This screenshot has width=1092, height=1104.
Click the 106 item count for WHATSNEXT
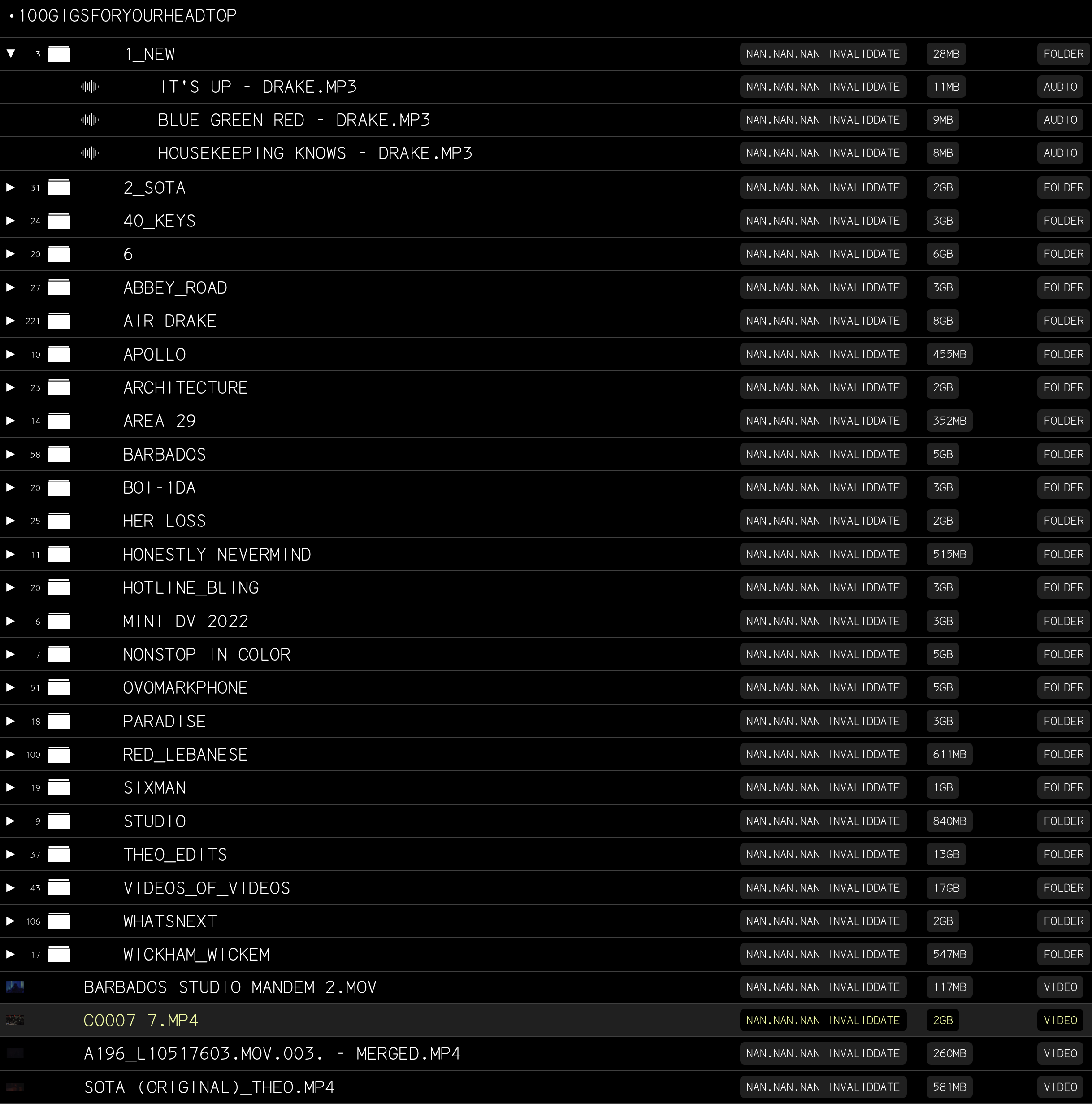[x=33, y=921]
